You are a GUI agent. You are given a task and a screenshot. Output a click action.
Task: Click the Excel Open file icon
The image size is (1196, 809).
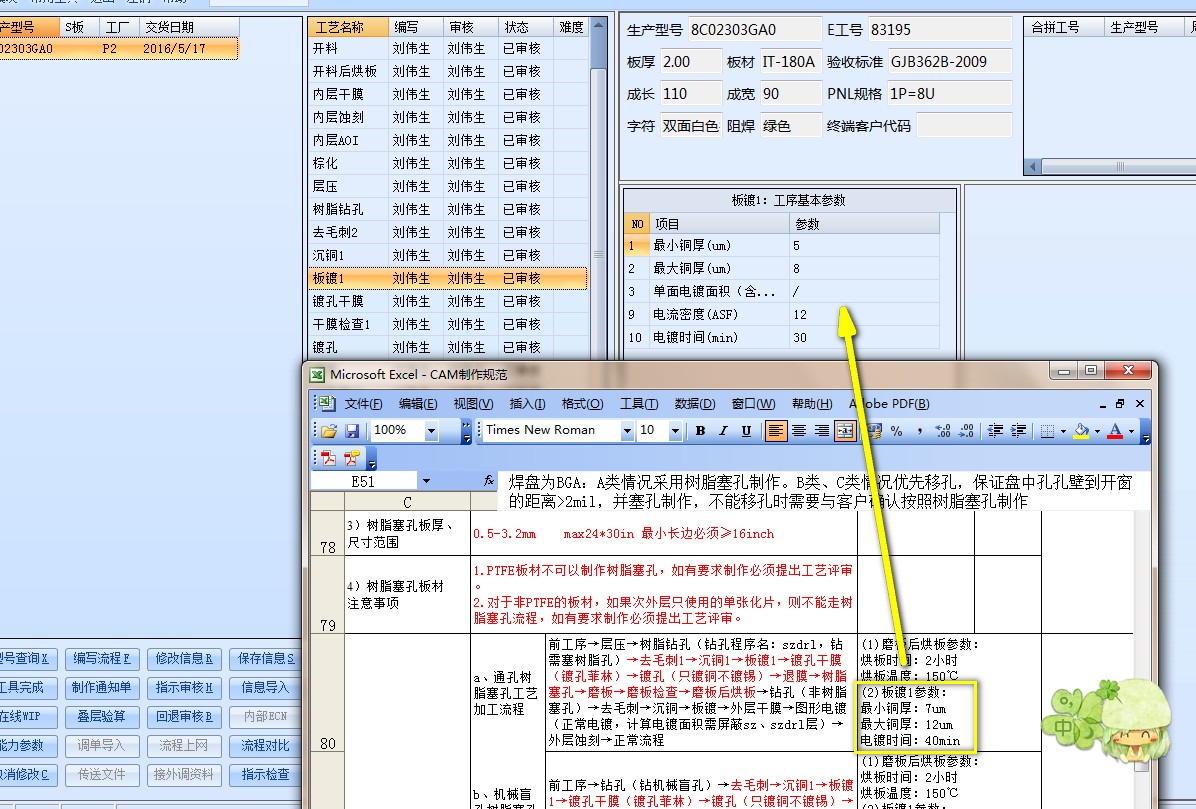[x=329, y=431]
